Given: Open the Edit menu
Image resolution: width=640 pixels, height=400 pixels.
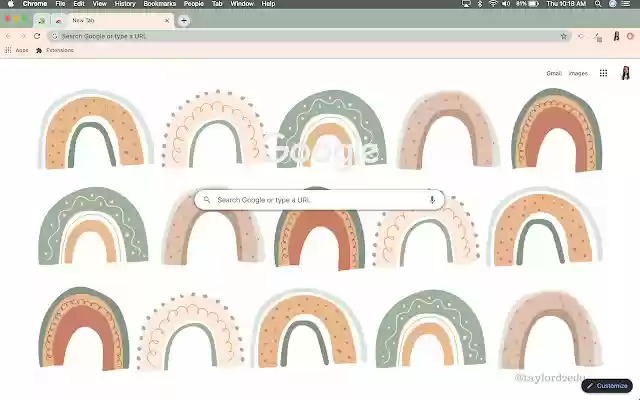Looking at the screenshot, I should [79, 4].
